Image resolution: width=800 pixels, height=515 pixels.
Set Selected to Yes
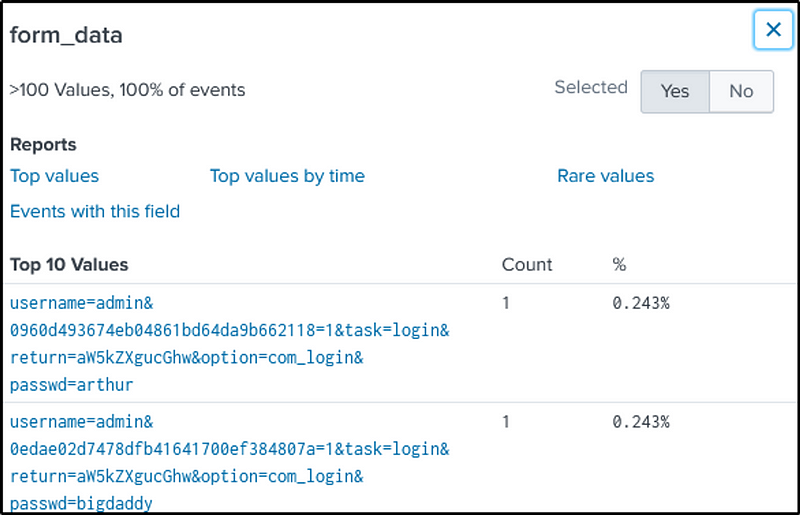(x=675, y=91)
